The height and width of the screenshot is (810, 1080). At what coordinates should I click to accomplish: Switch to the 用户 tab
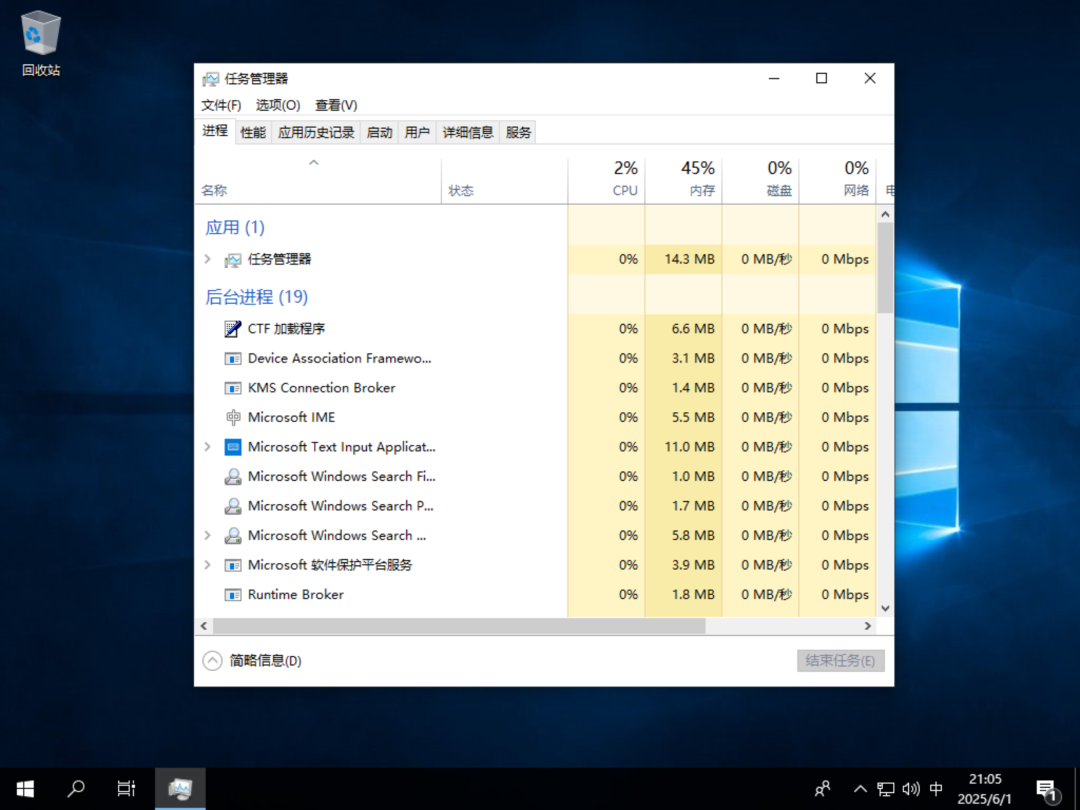click(417, 132)
